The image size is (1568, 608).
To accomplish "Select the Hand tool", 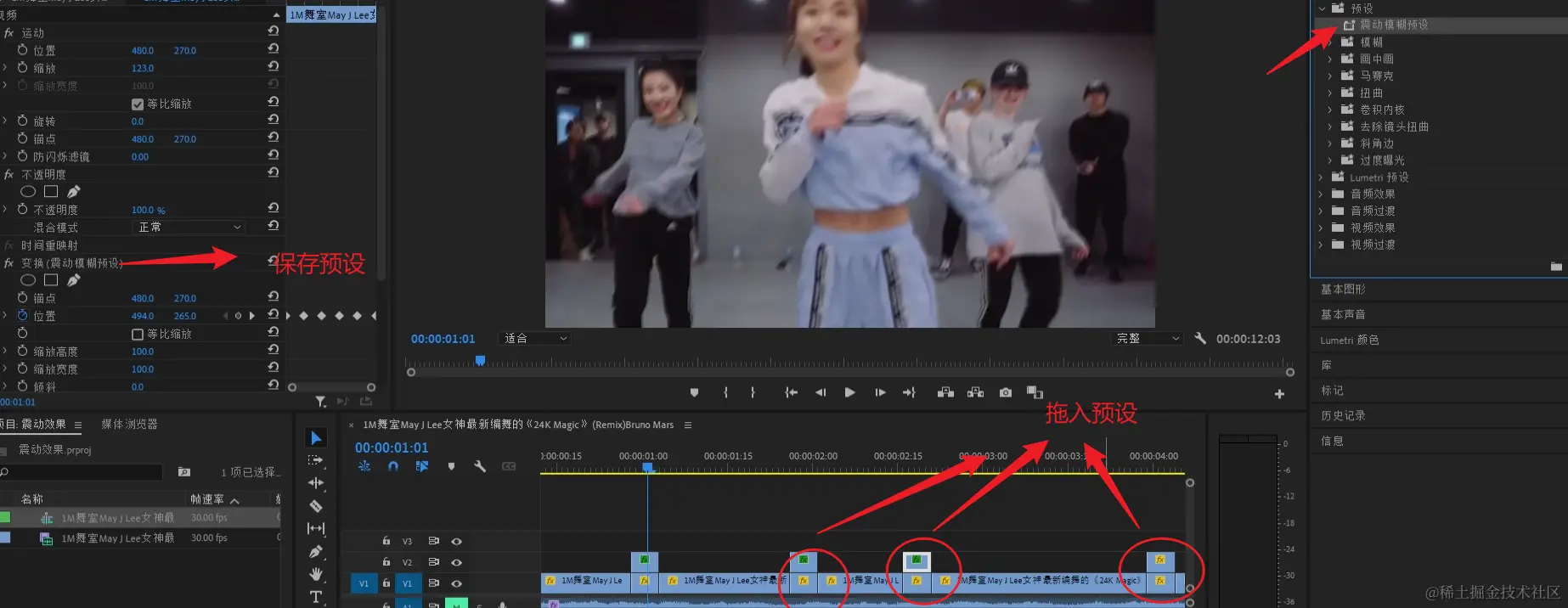I will click(316, 574).
